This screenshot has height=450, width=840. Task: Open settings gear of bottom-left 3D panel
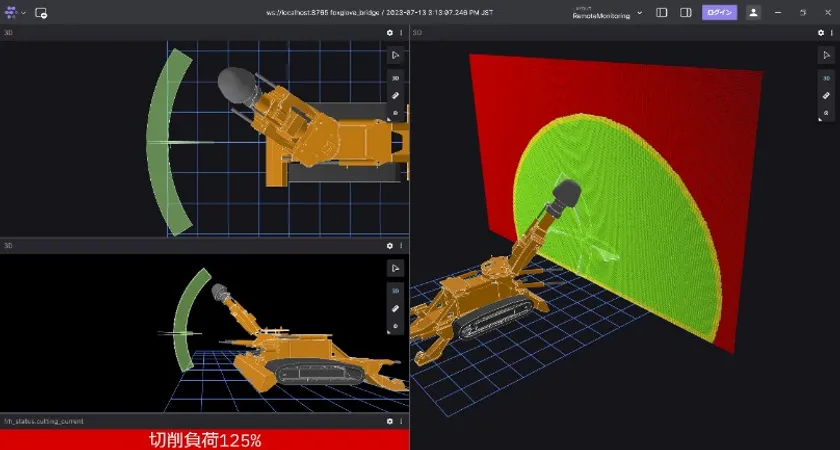tap(390, 245)
